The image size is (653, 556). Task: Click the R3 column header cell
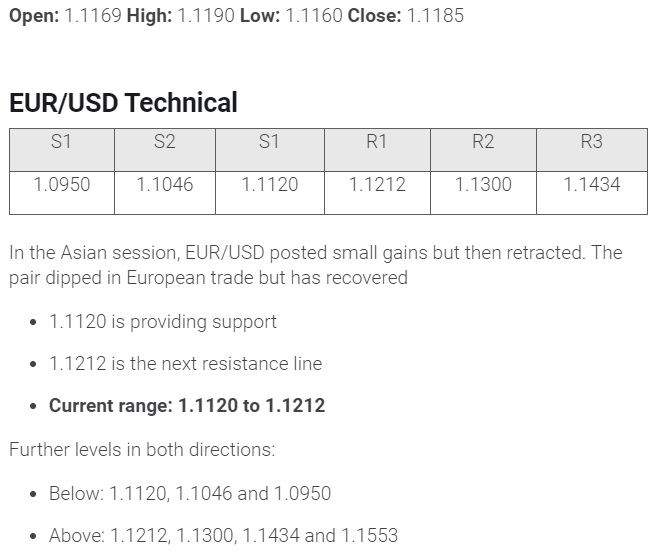point(591,142)
